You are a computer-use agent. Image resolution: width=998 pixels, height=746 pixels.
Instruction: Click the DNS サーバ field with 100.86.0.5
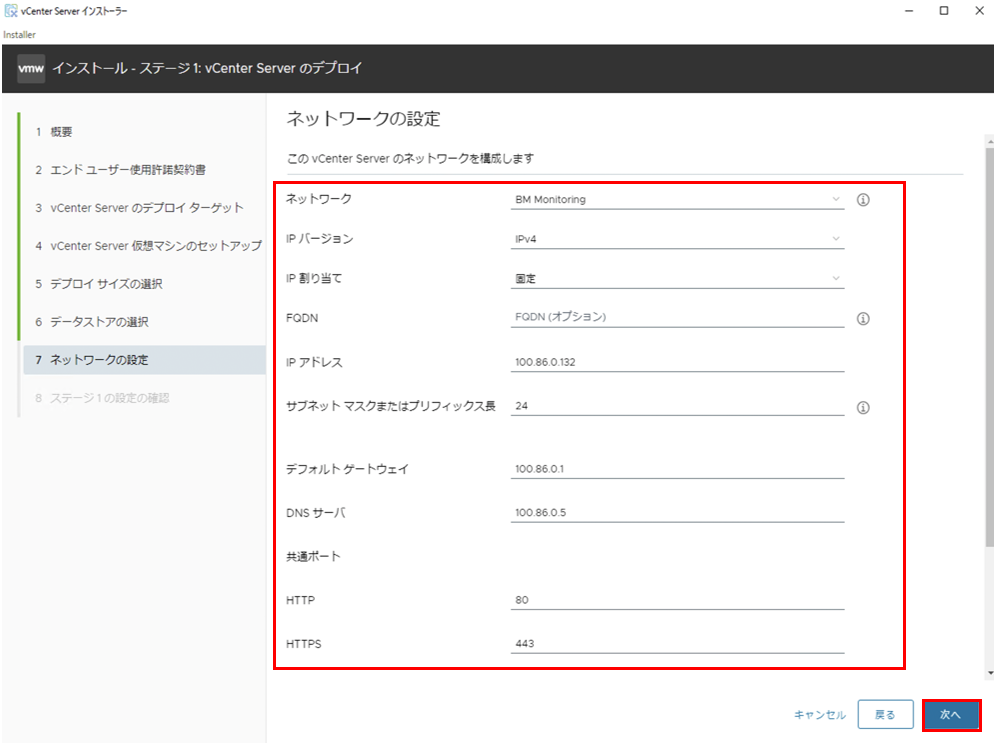677,513
